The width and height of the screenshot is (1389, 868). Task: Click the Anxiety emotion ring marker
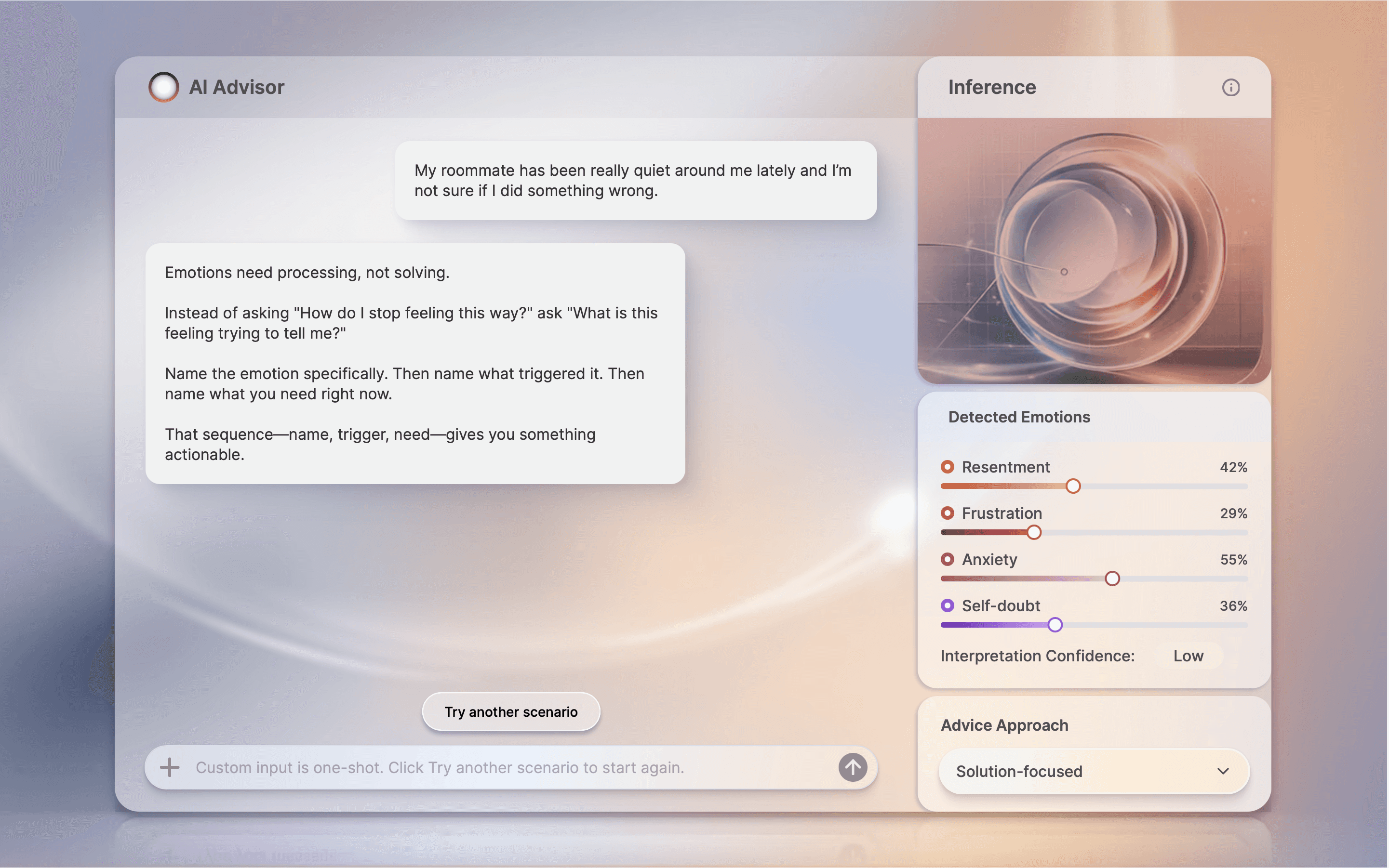click(947, 559)
